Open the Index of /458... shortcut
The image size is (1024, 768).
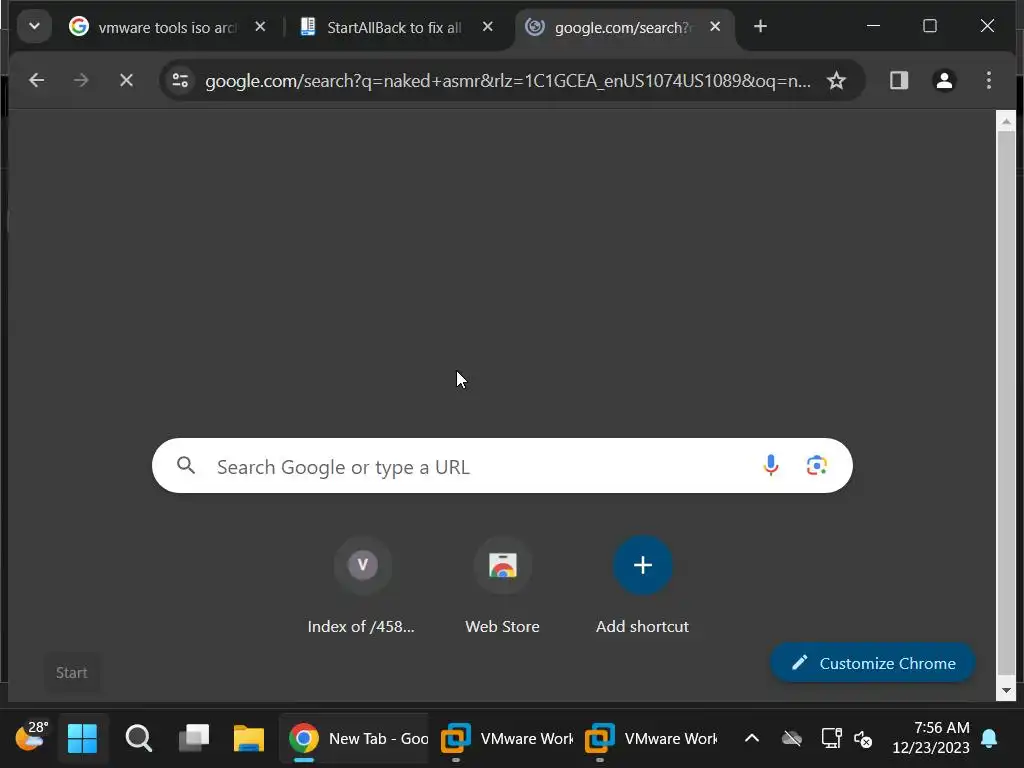point(362,586)
